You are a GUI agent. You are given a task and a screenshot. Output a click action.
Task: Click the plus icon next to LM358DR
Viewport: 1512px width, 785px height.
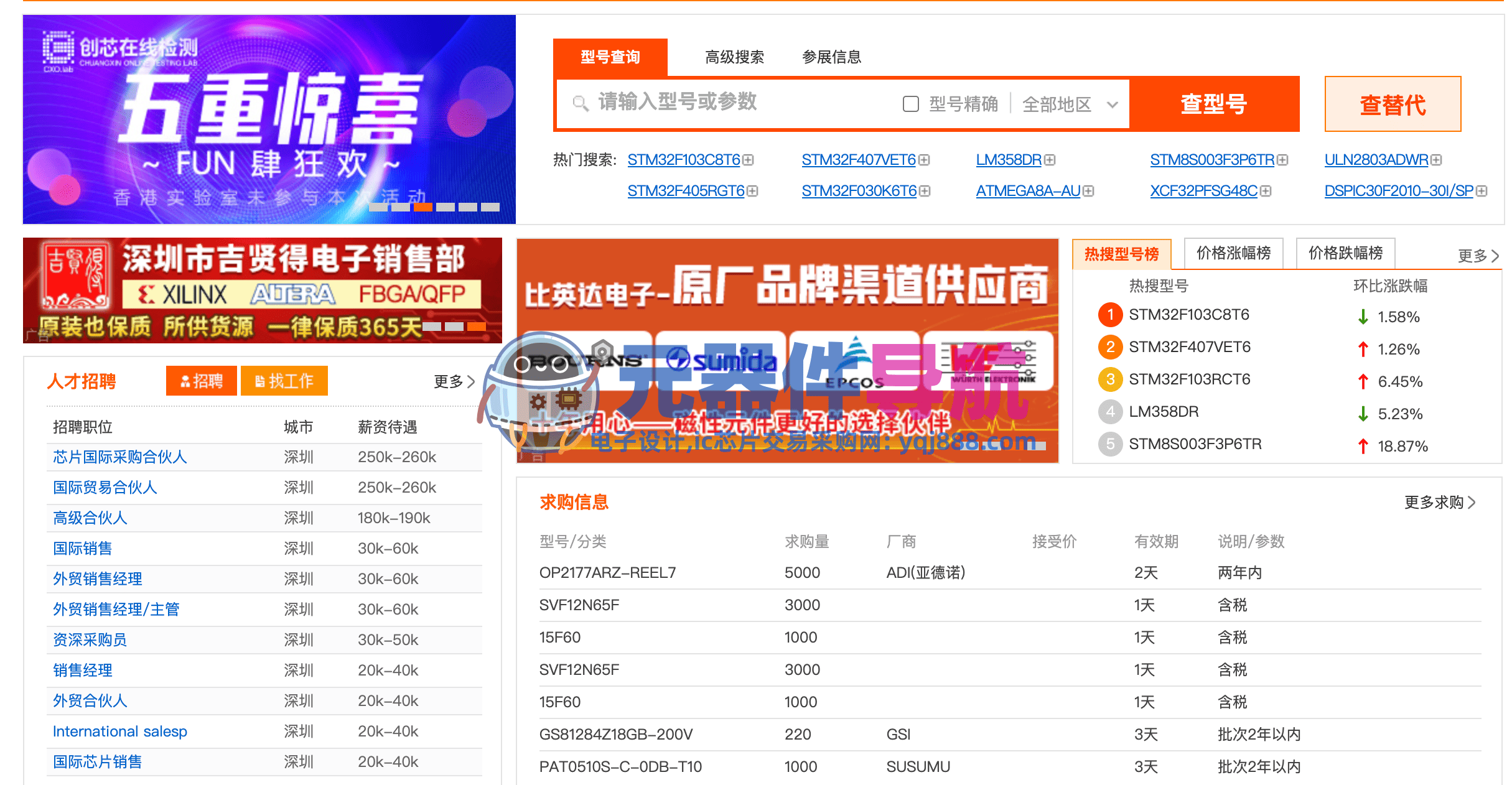pyautogui.click(x=1050, y=160)
